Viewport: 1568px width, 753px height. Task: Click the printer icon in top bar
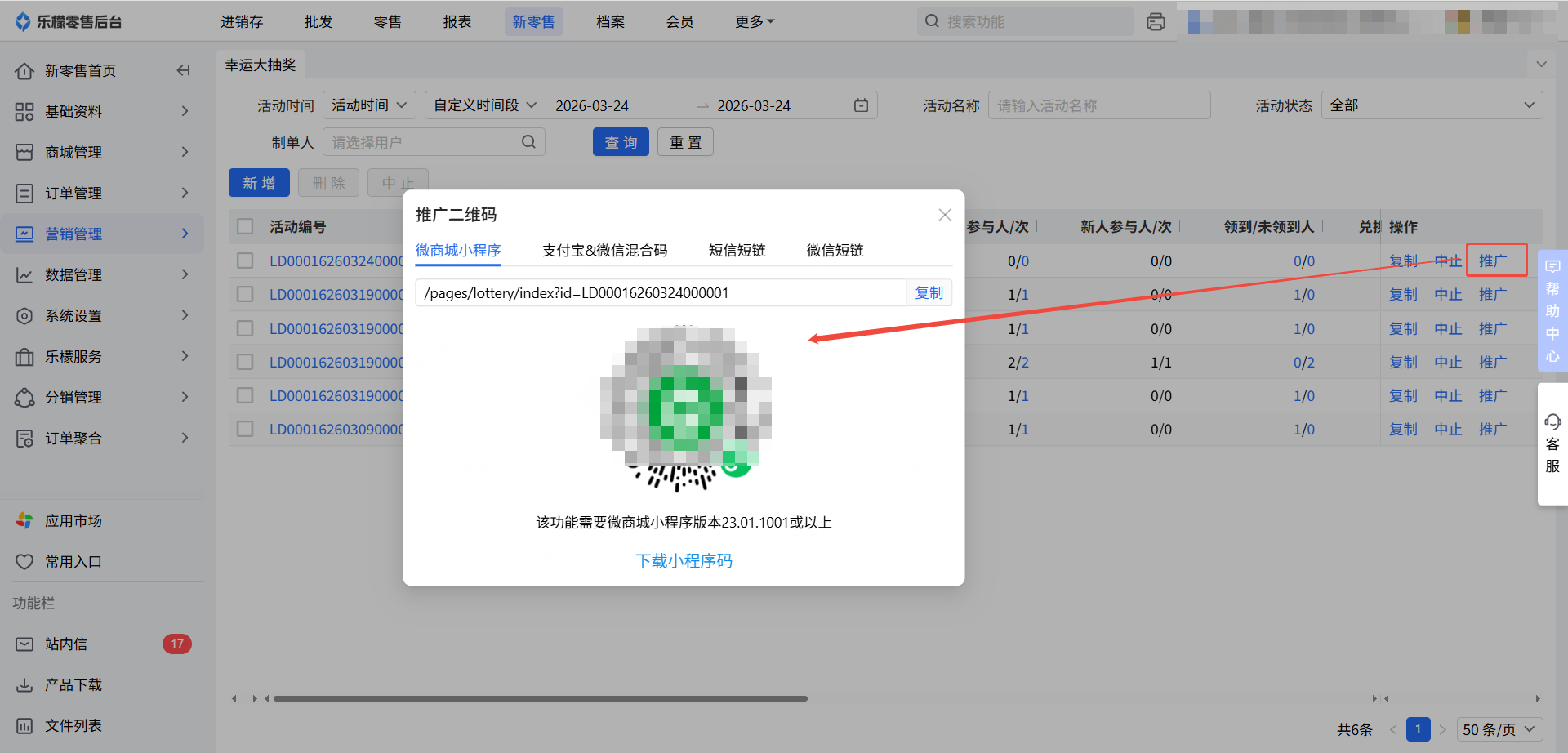click(1156, 22)
